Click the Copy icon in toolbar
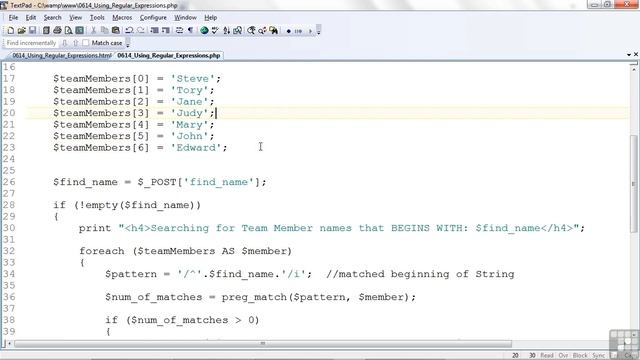The width and height of the screenshot is (640, 360). [104, 31]
